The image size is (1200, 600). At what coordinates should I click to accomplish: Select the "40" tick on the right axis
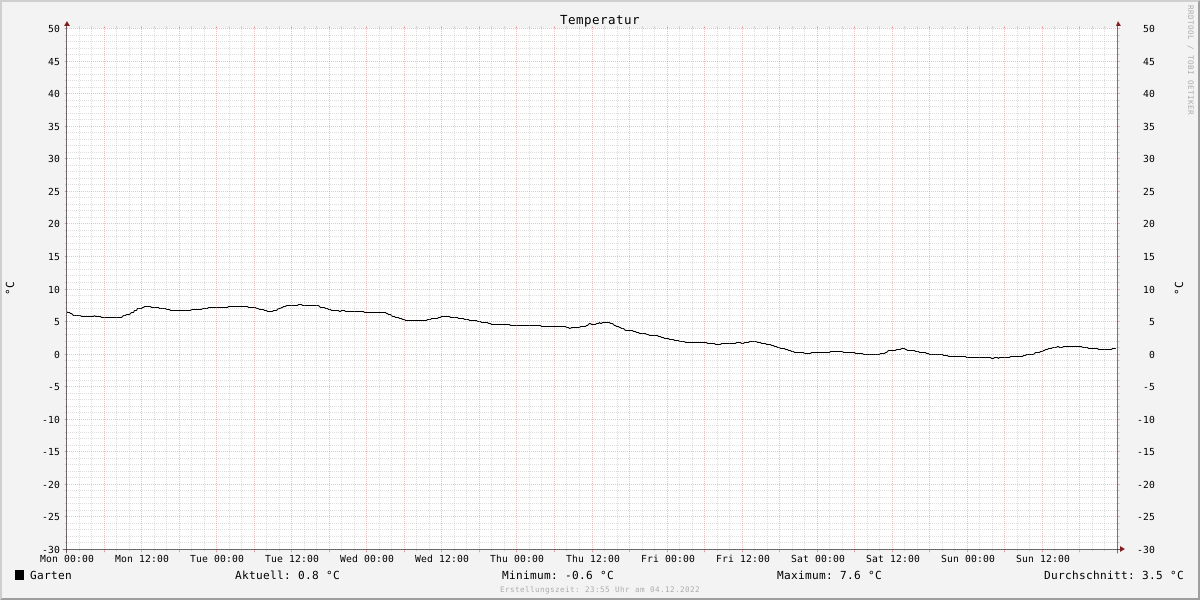coord(1148,94)
